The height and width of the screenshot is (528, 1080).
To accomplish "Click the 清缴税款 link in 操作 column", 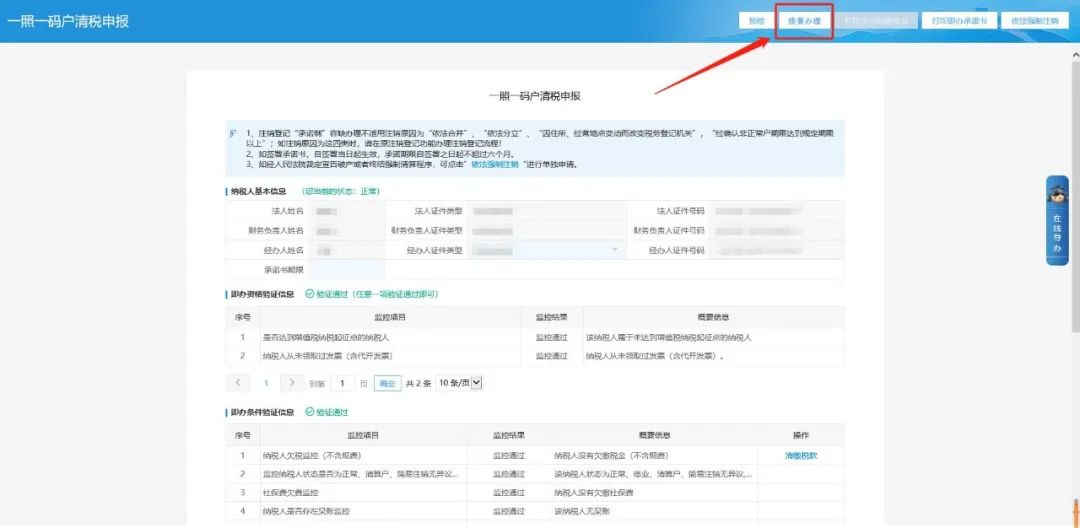I will (x=800, y=456).
